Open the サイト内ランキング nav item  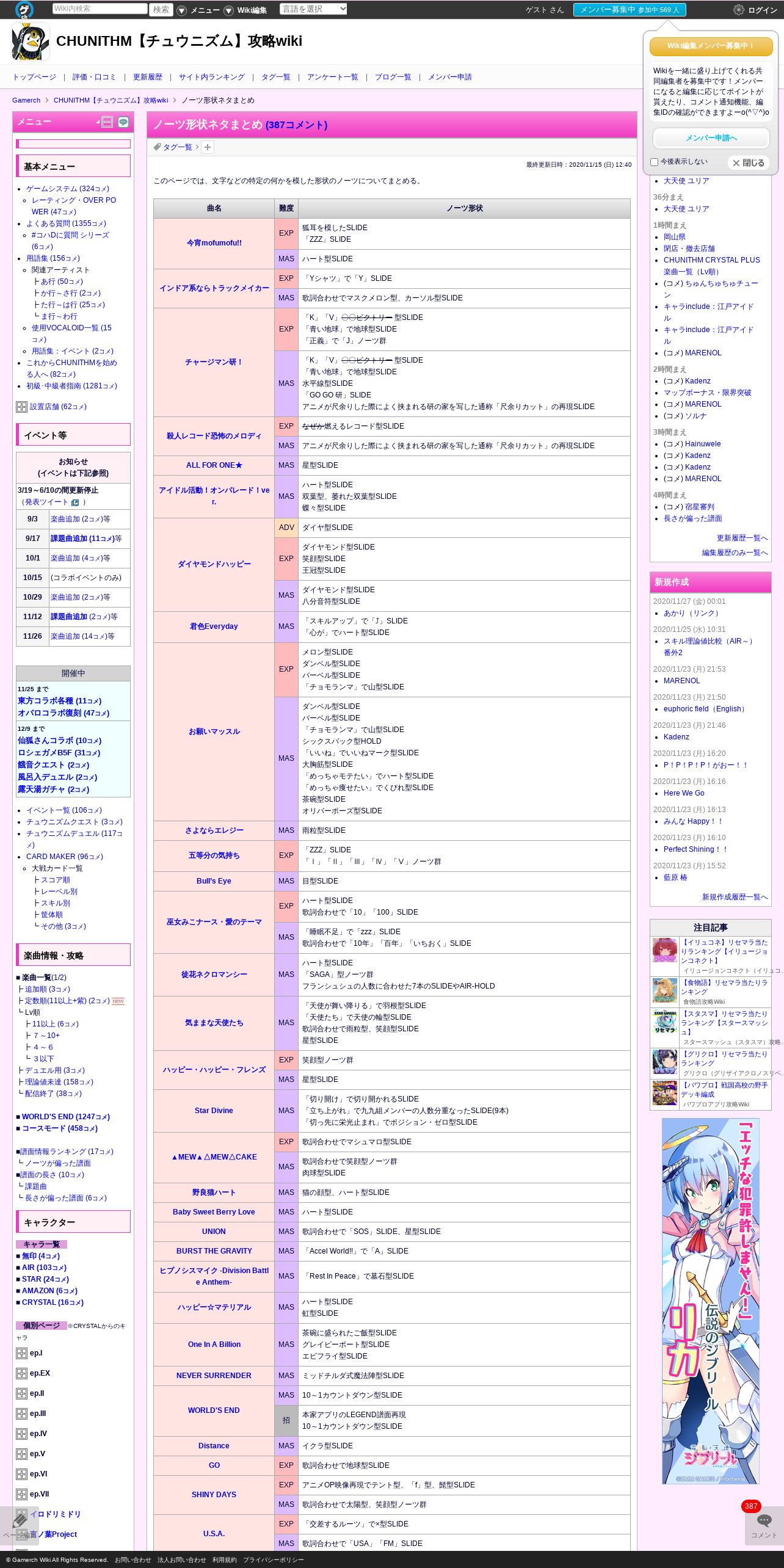[212, 77]
